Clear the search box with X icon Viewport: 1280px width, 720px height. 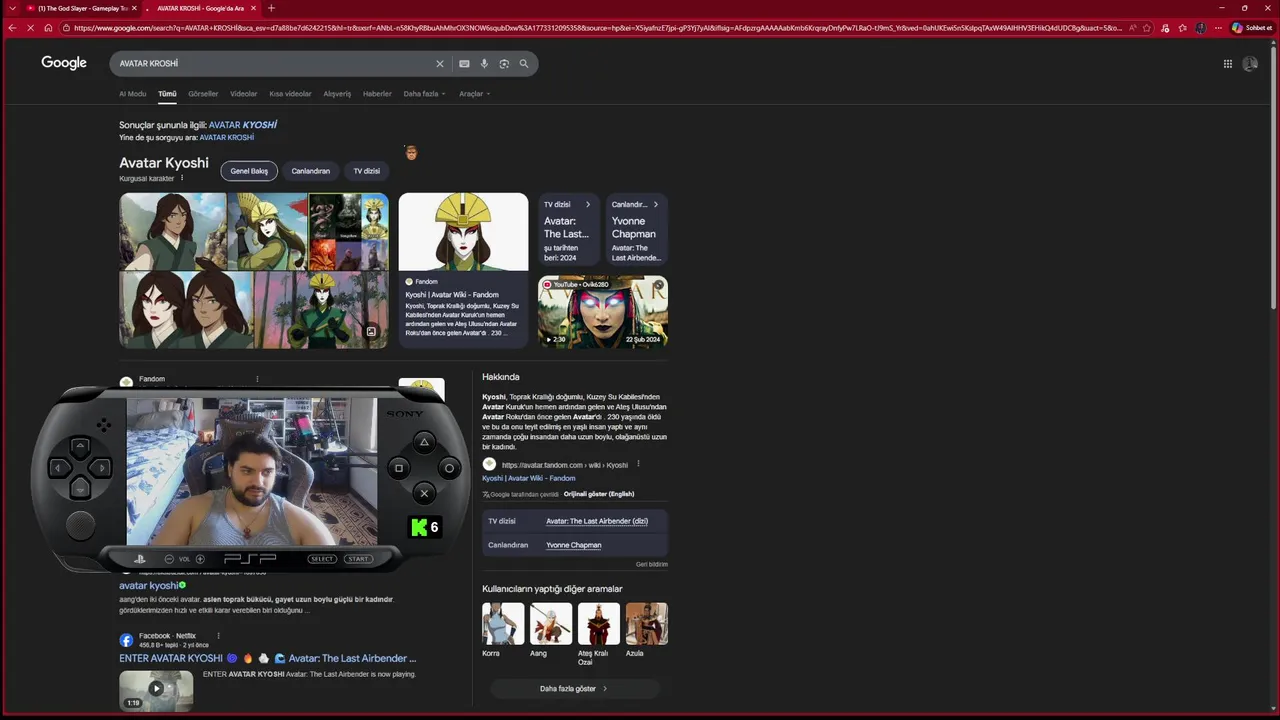(439, 64)
